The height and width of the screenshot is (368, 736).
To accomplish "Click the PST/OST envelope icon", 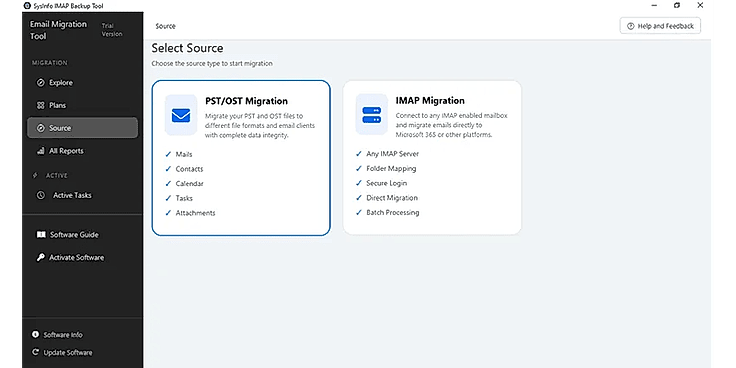I will click(x=181, y=115).
